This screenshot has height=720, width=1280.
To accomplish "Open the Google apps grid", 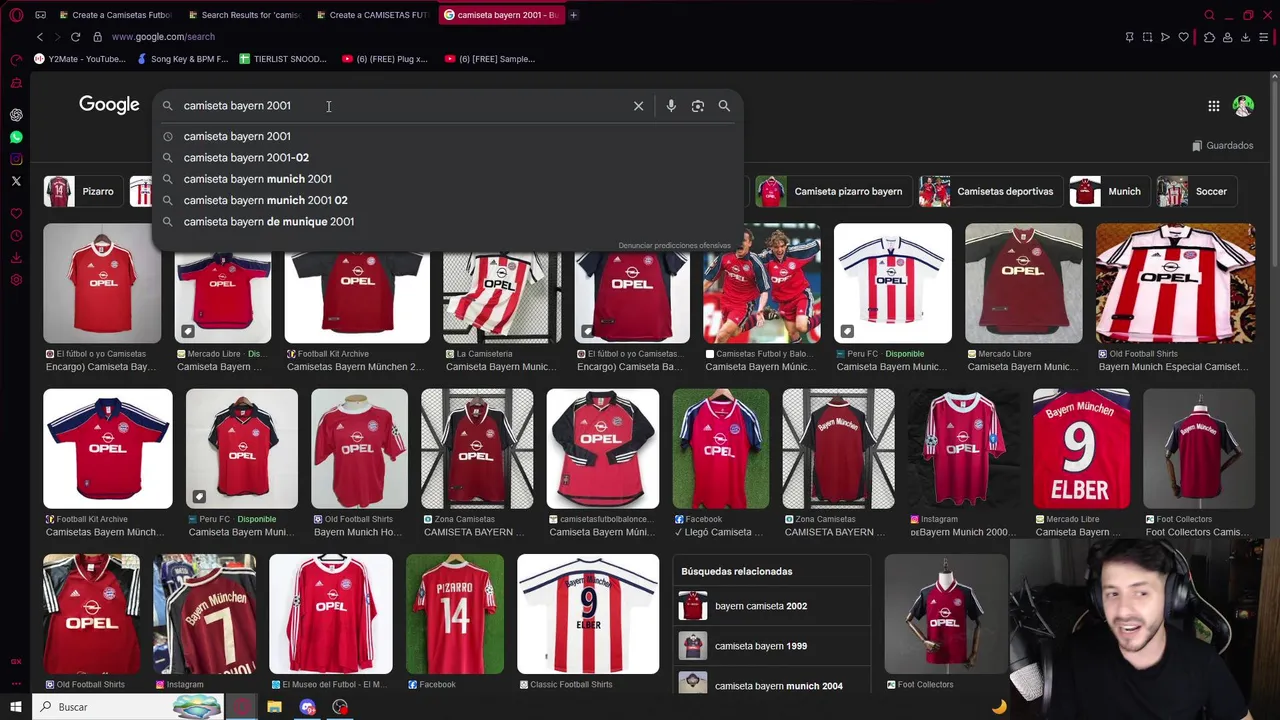I will [1213, 106].
